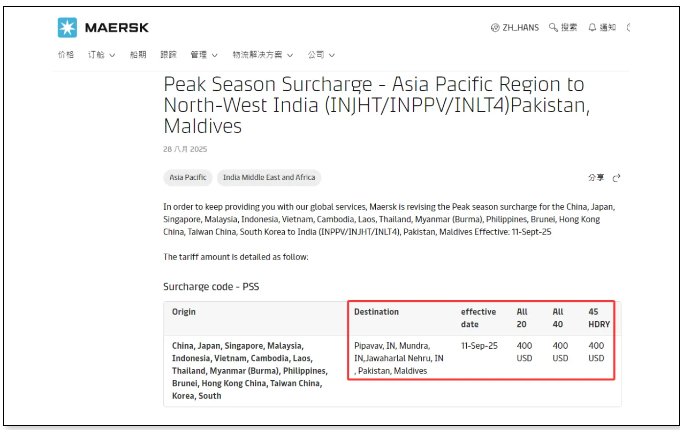The image size is (685, 430).
Task: Click the effective date column header
Action: [478, 318]
